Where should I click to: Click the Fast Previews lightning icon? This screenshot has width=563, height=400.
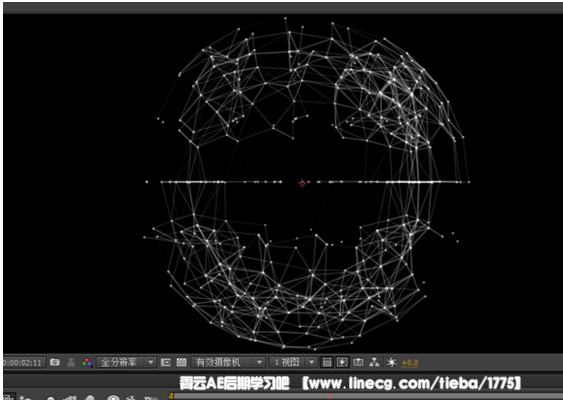pos(342,362)
